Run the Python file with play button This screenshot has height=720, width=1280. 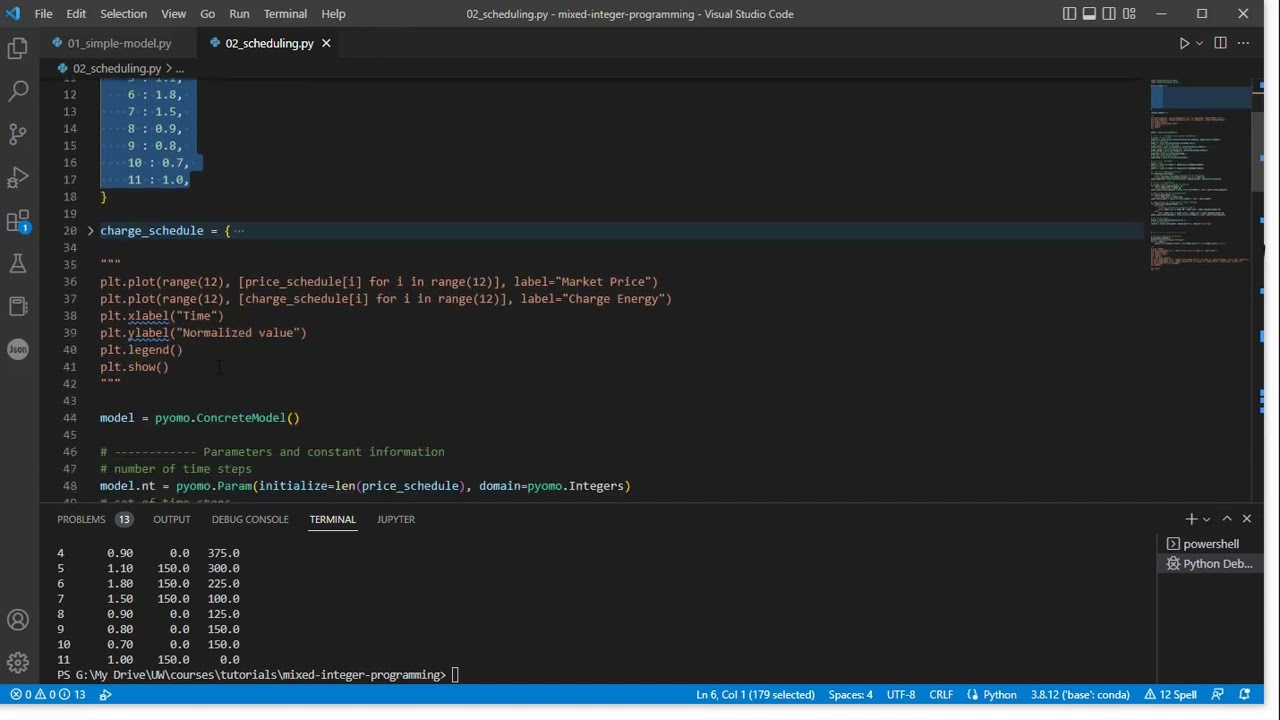1184,43
